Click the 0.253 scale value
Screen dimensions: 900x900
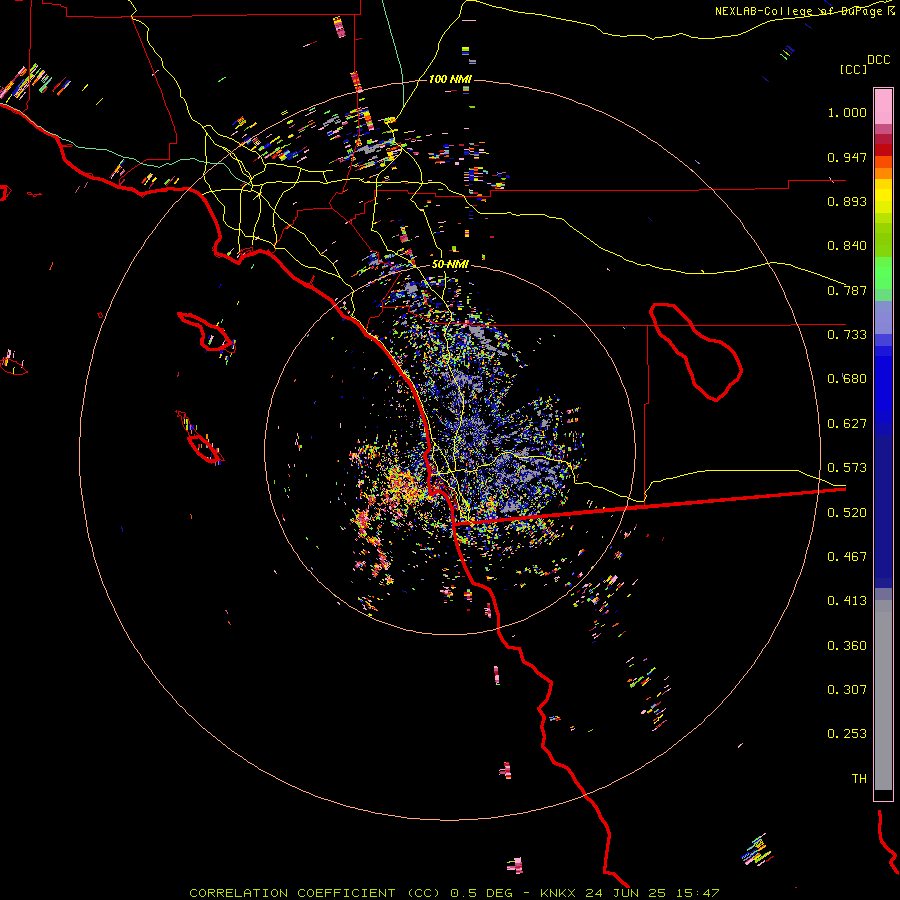pos(847,734)
